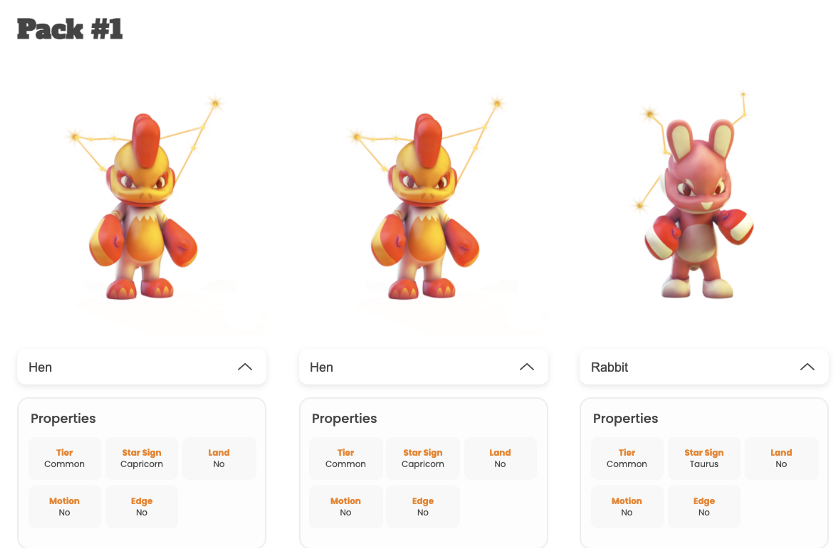Image resolution: width=840 pixels, height=558 pixels.
Task: Click first Hen's Land property tile
Action: tap(219, 458)
